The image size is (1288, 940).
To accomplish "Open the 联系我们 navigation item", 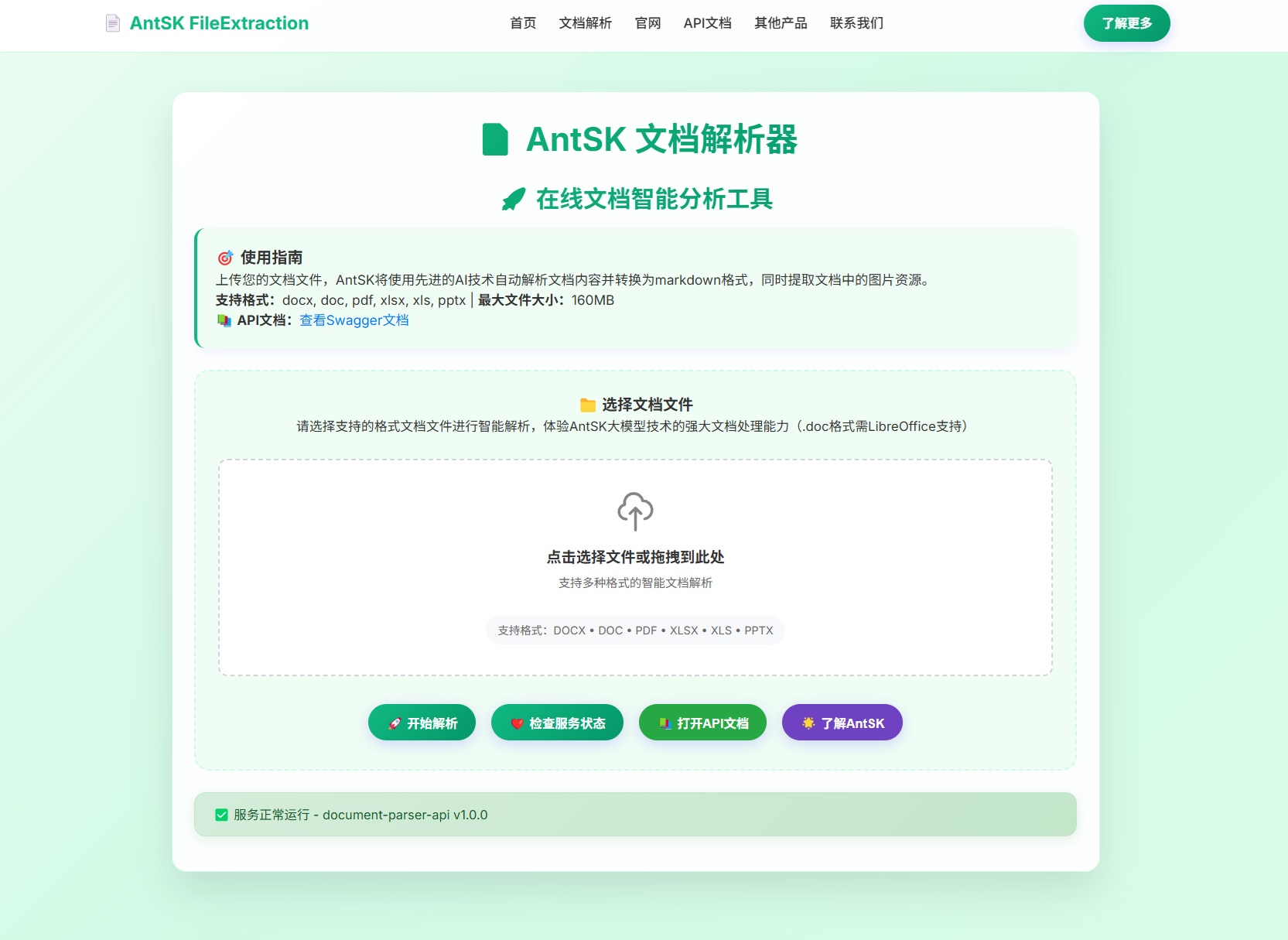I will pos(855,24).
